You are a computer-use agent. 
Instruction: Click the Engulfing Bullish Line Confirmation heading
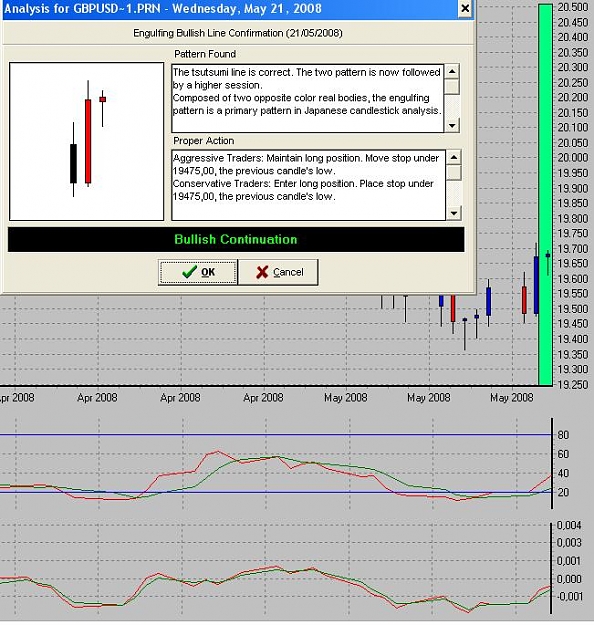pyautogui.click(x=238, y=33)
